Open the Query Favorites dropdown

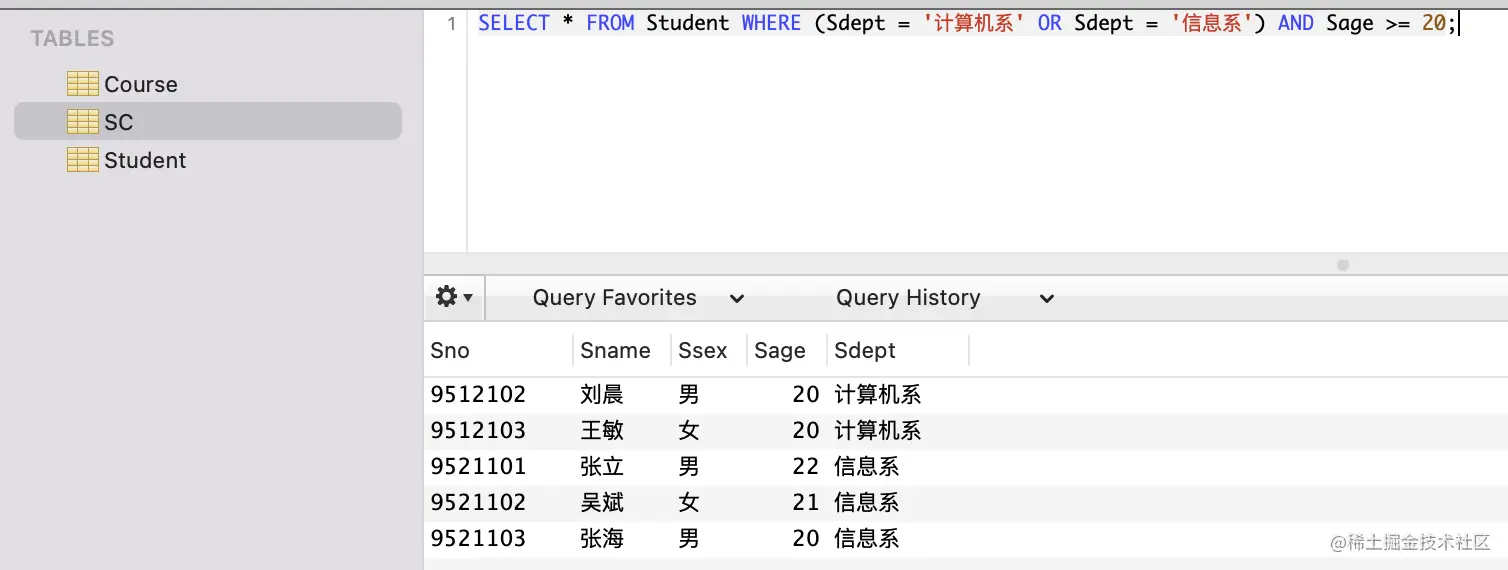[x=638, y=298]
